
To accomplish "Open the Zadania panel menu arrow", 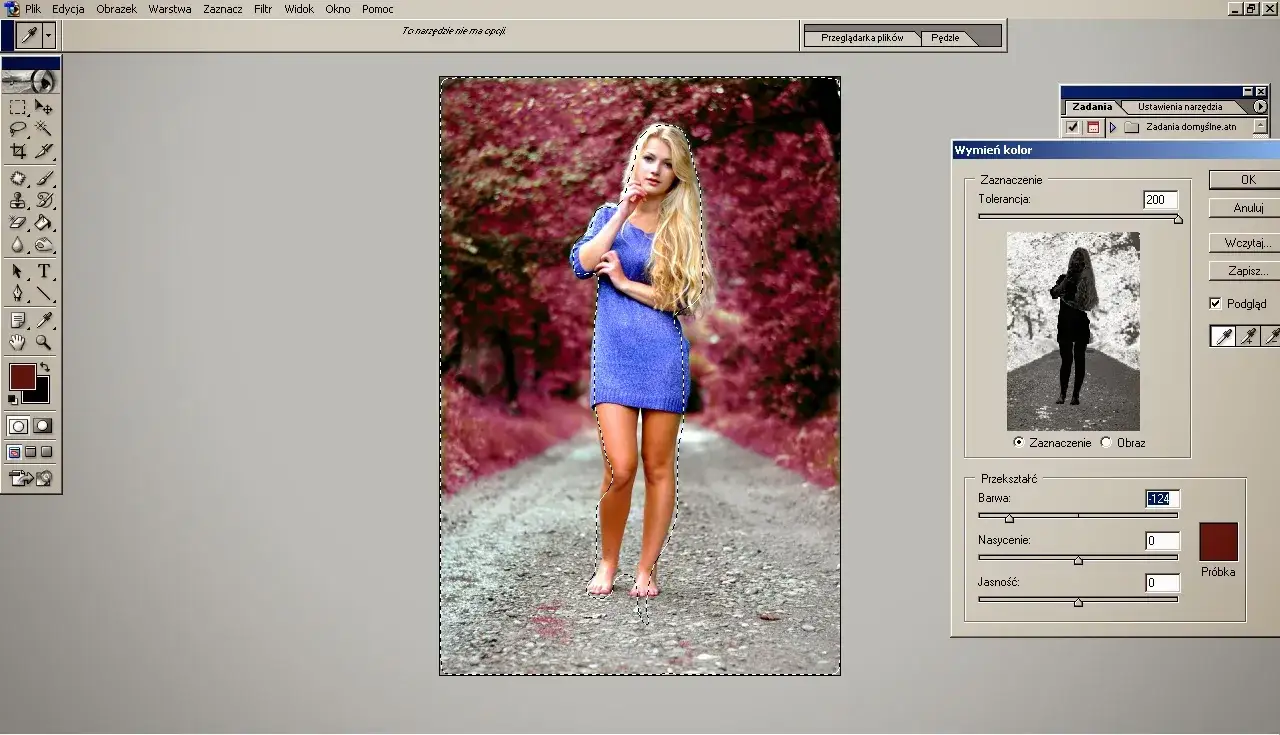I will [1259, 105].
